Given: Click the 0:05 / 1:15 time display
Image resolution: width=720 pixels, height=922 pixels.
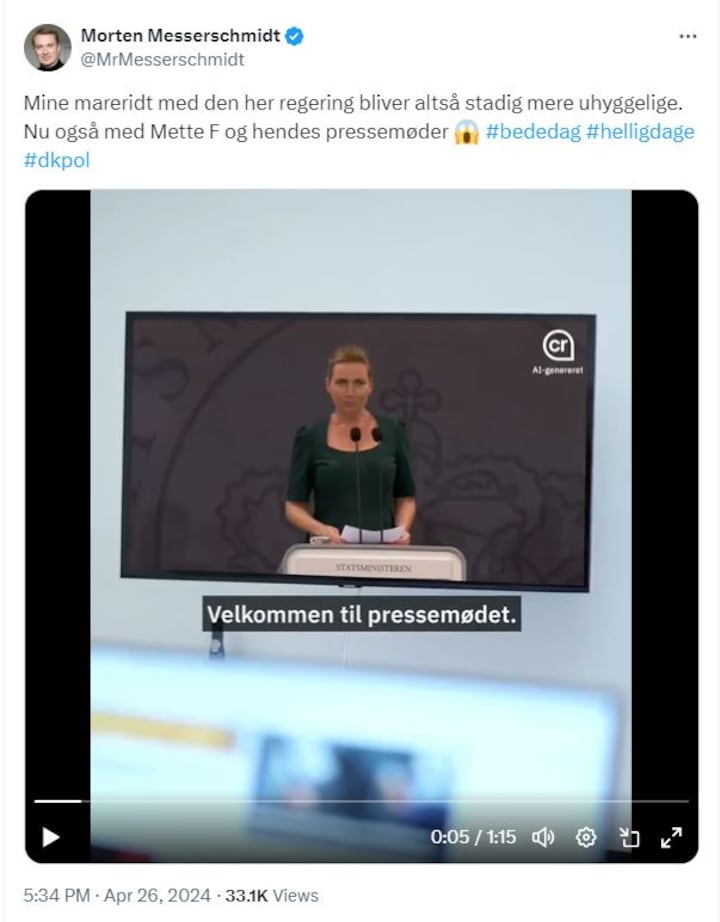Looking at the screenshot, I should coord(473,837).
